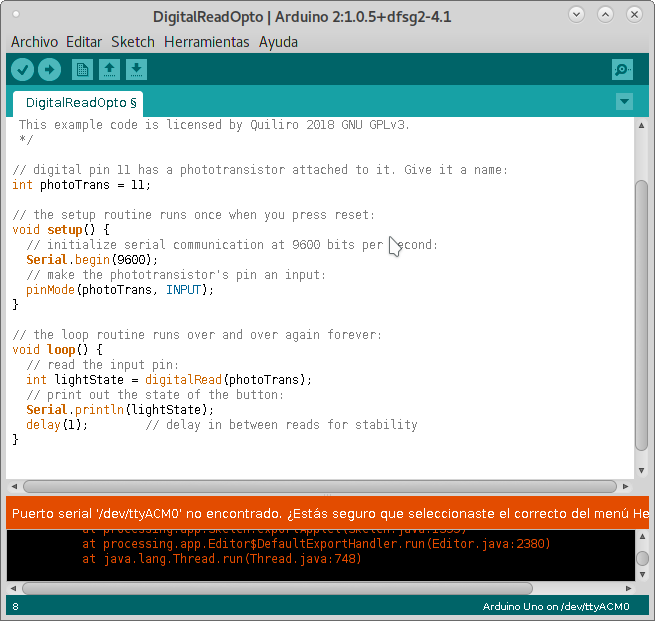Open the Sketch menu
Screen dimensions: 655x621
point(133,42)
